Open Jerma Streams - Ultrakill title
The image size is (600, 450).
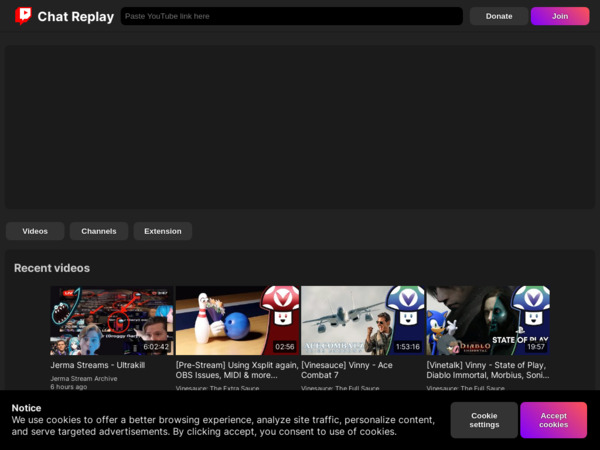[98, 365]
